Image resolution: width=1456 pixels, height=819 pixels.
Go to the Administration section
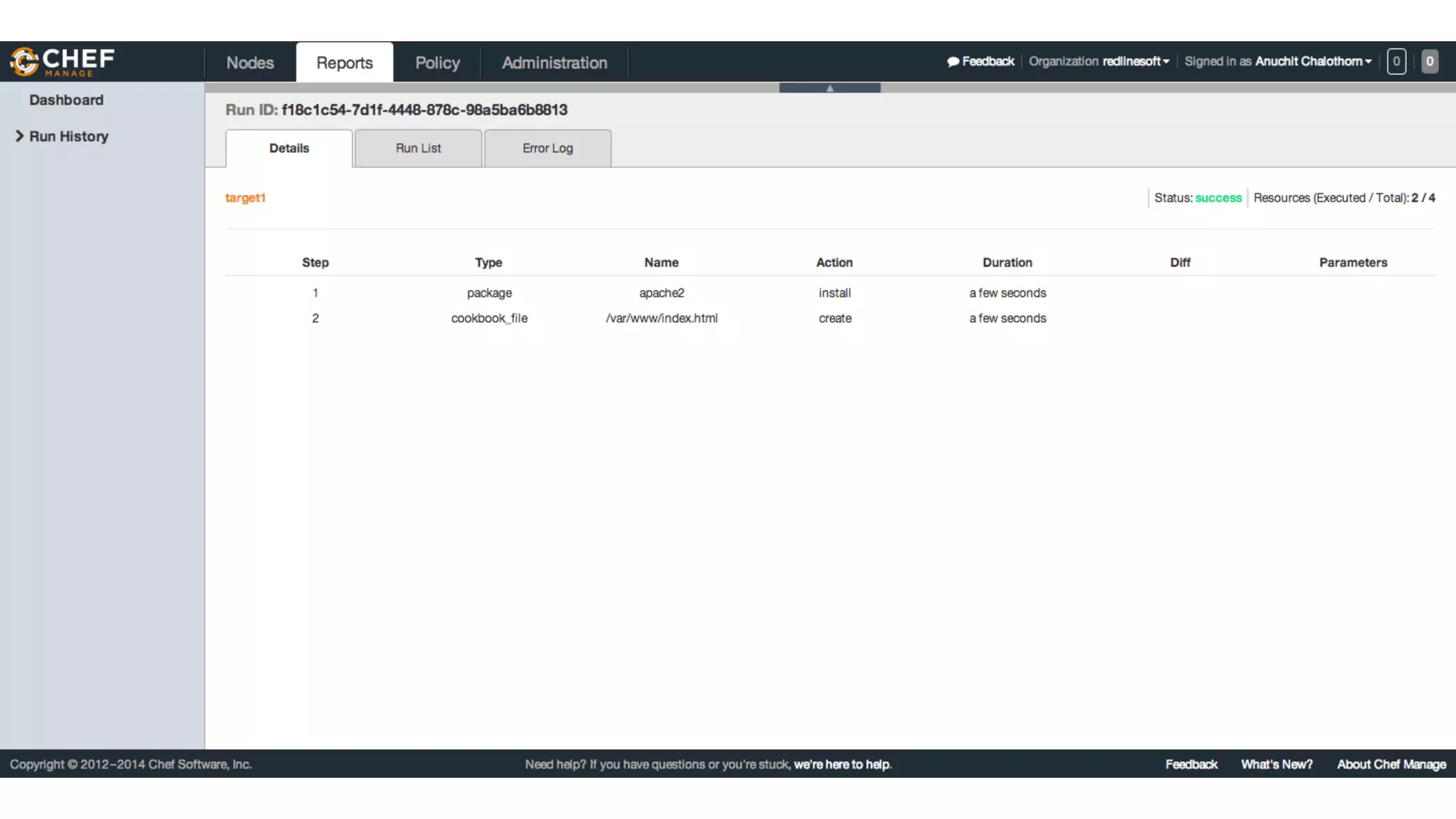555,63
